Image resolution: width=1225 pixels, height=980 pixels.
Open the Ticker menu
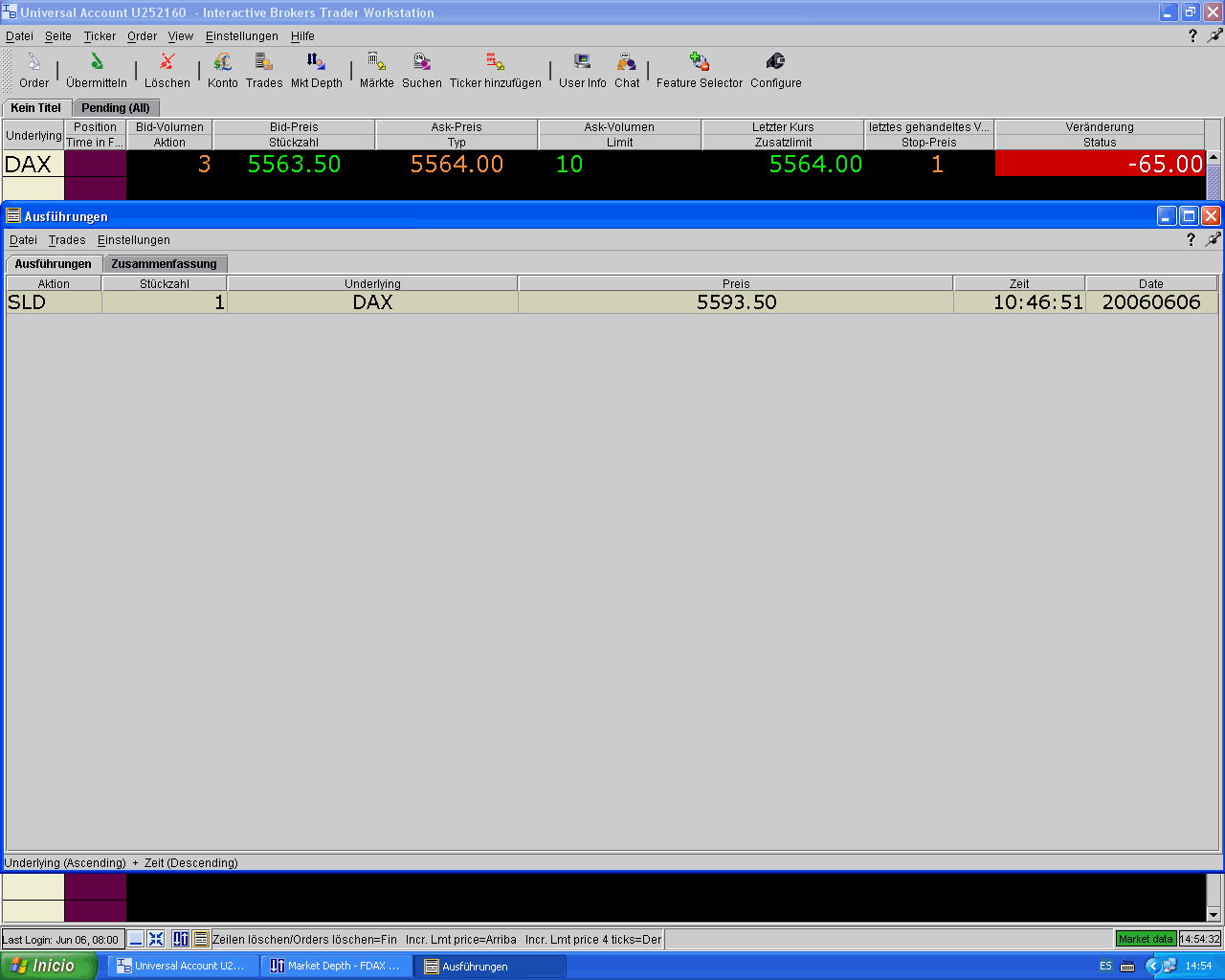100,36
